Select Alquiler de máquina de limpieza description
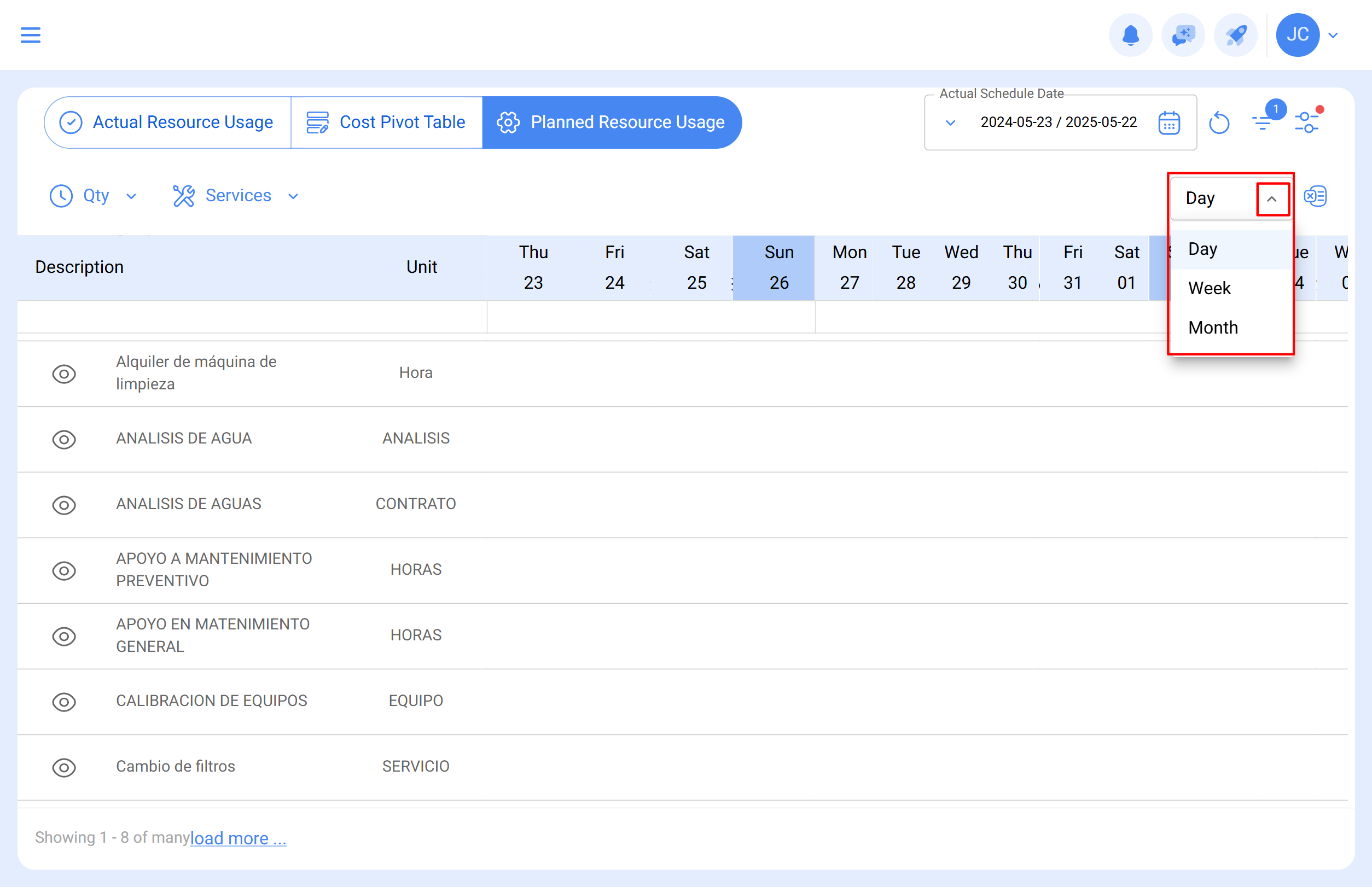This screenshot has height=887, width=1372. [196, 372]
